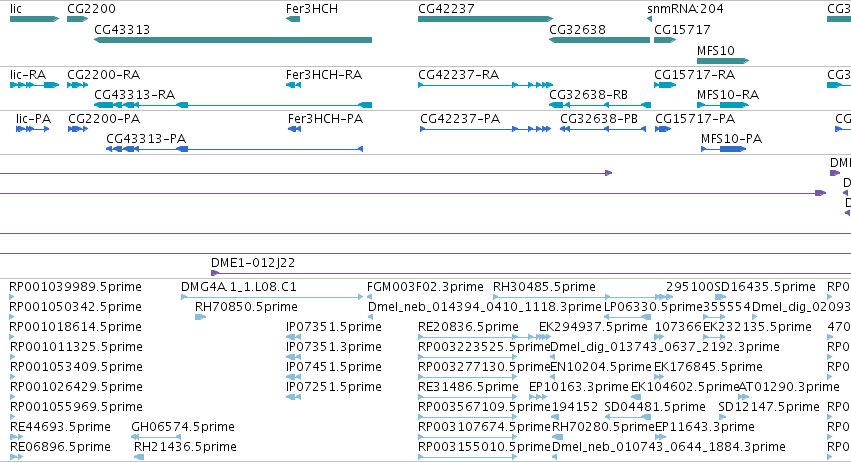Click the DME1-012J22 clone label
The height and width of the screenshot is (462, 851).
point(253,263)
